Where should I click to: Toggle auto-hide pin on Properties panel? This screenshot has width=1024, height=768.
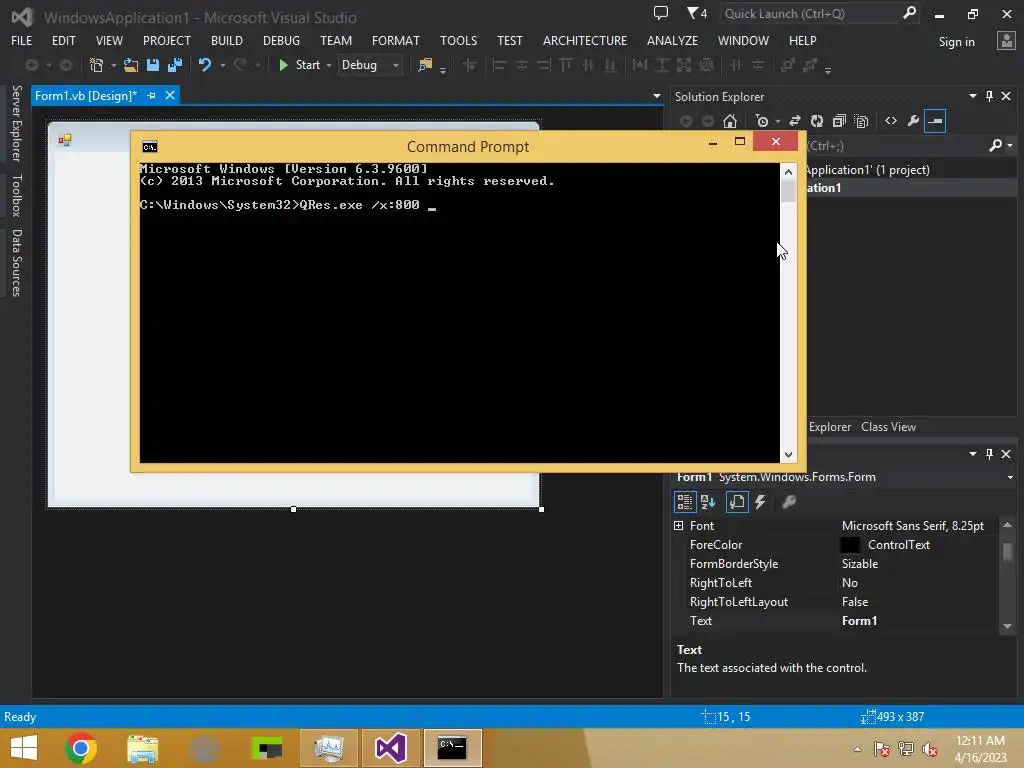point(989,454)
